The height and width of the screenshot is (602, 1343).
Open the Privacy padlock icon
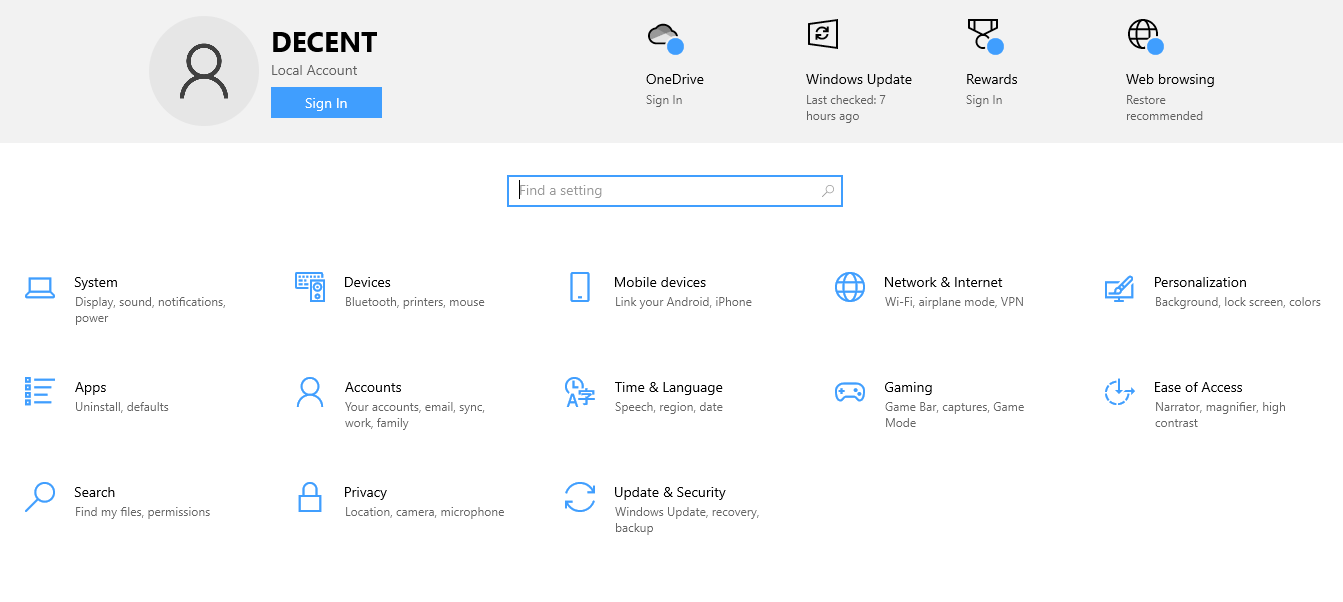(310, 497)
